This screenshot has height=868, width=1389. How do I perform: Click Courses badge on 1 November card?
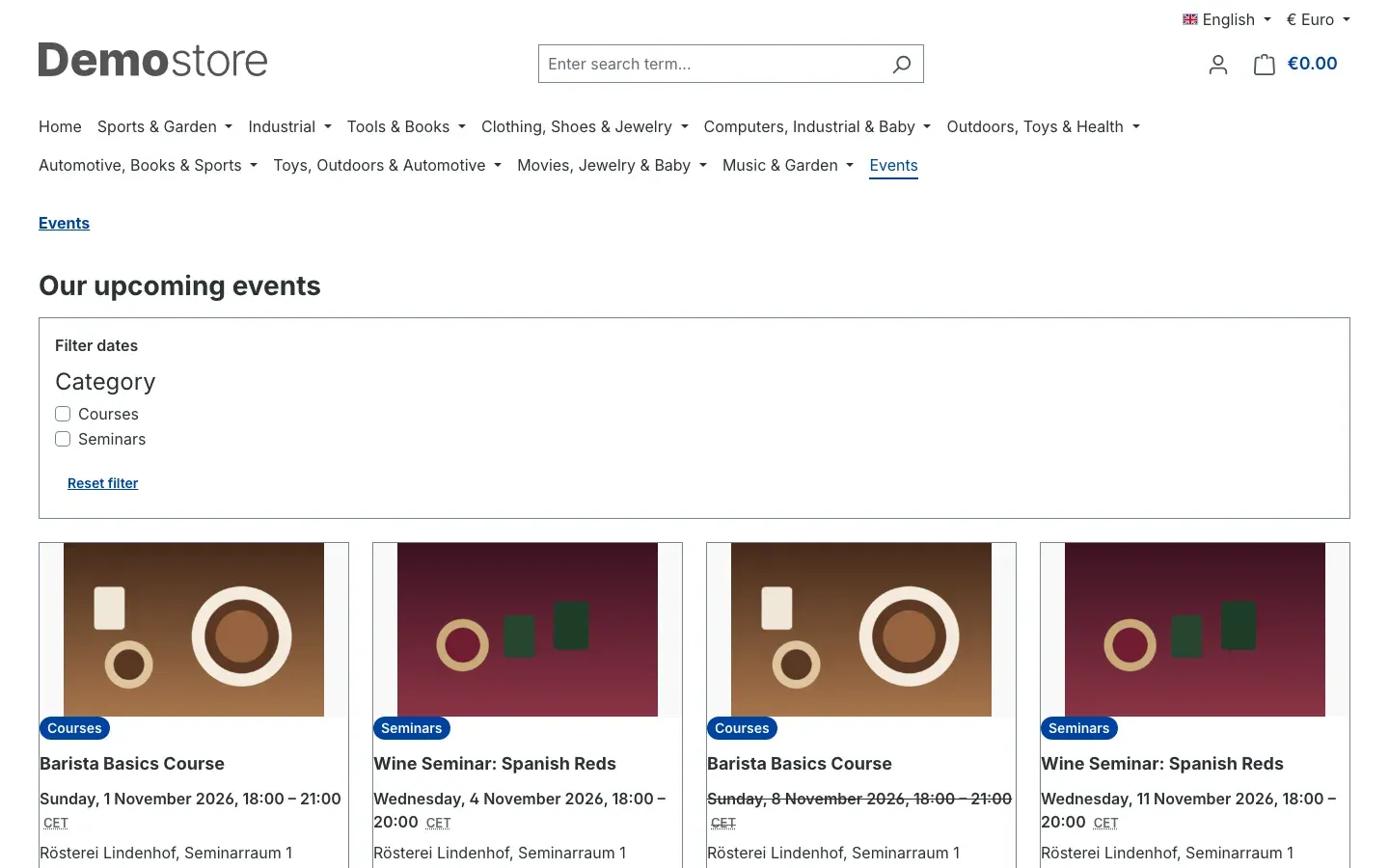[x=74, y=728]
